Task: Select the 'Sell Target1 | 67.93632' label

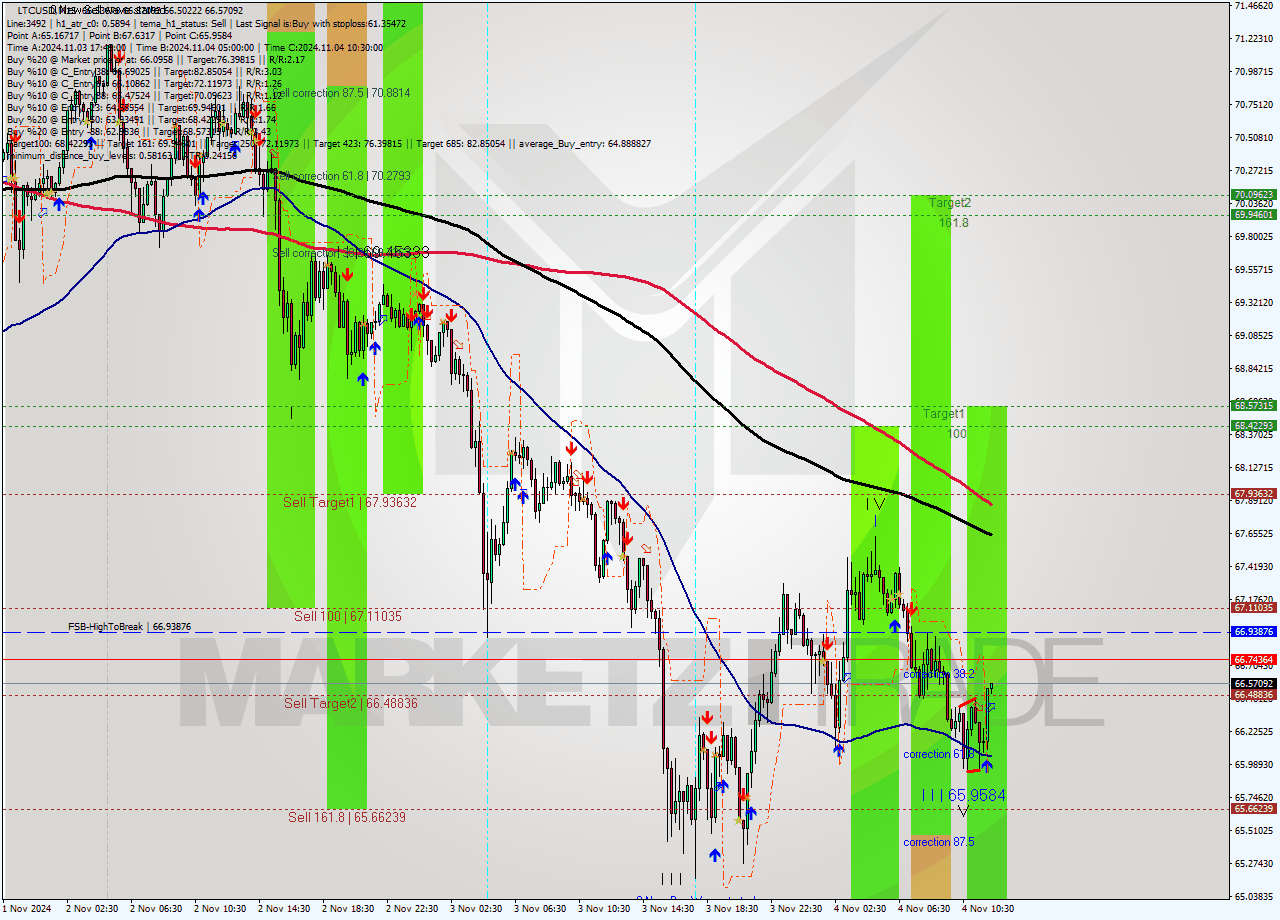Action: tap(350, 503)
